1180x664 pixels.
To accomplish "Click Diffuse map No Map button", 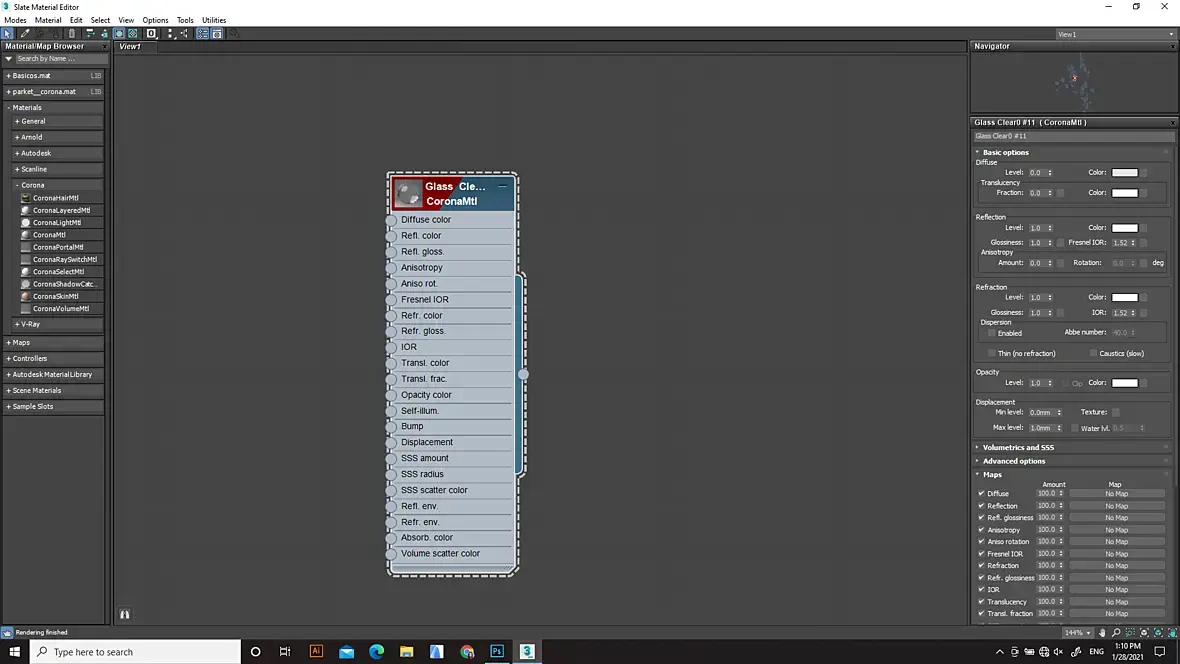I will 1117,494.
